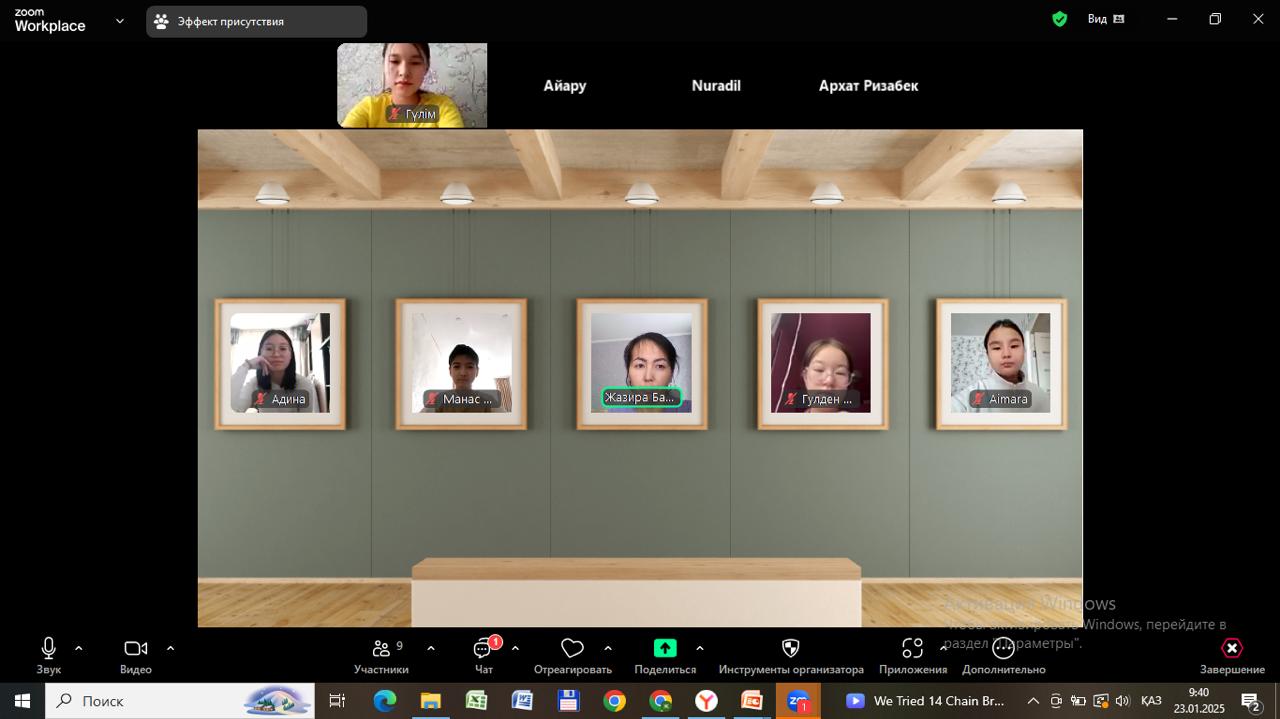Image resolution: width=1280 pixels, height=719 pixels.
Task: Click the Windows Search box in taskbar
Action: point(180,701)
